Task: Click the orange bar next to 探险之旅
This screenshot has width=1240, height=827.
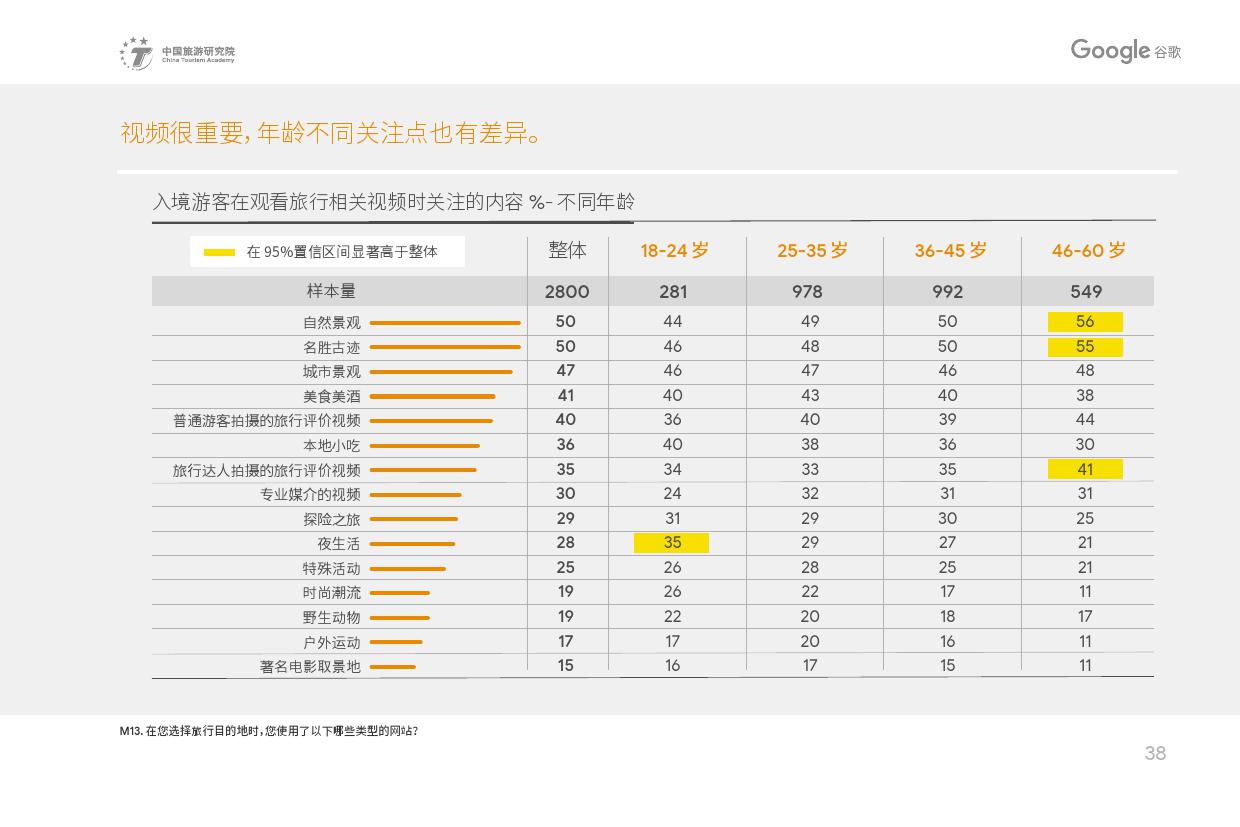Action: [x=413, y=519]
